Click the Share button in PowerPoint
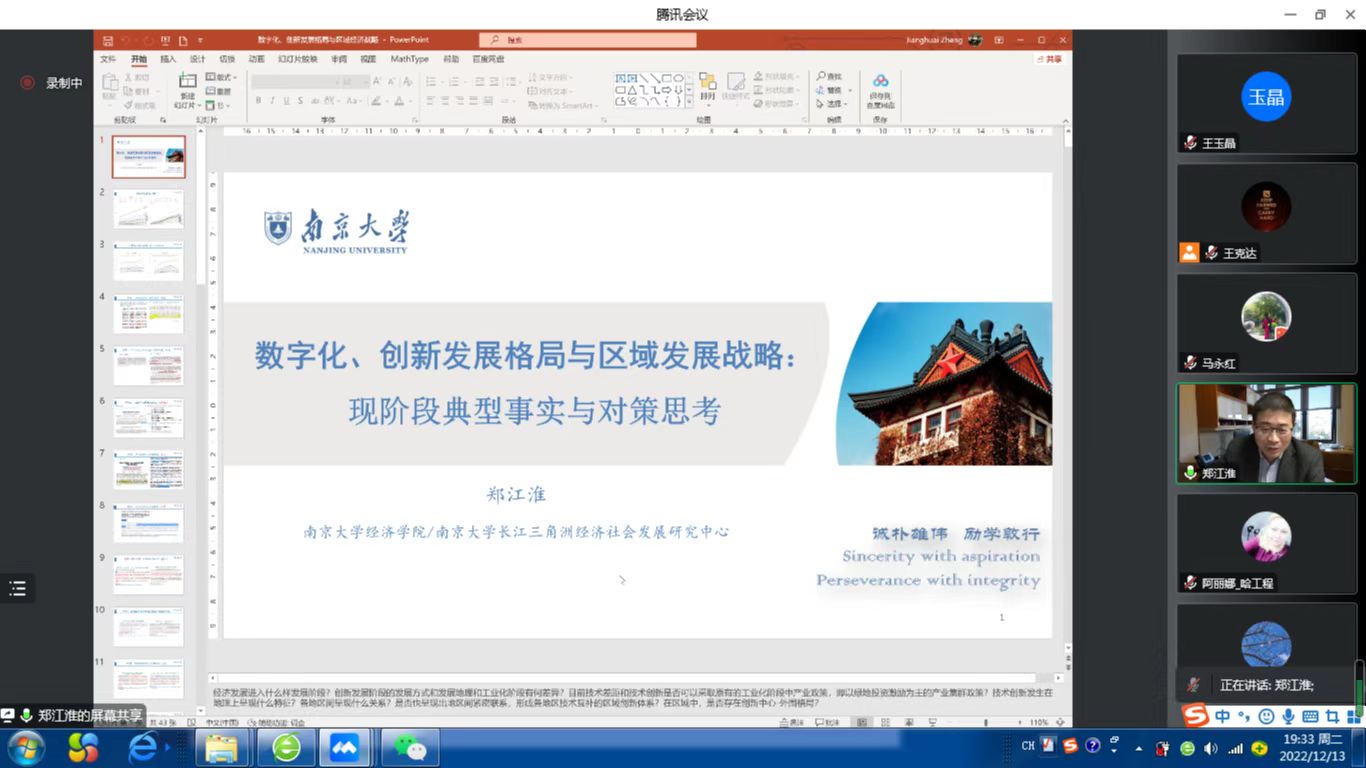Viewport: 1366px width, 768px height. pos(1049,59)
